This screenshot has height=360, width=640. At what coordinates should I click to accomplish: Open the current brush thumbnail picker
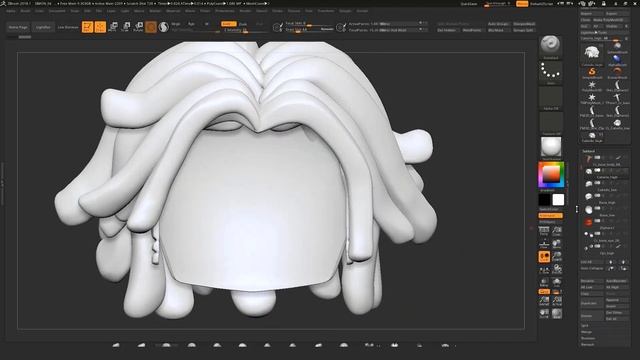(551, 47)
